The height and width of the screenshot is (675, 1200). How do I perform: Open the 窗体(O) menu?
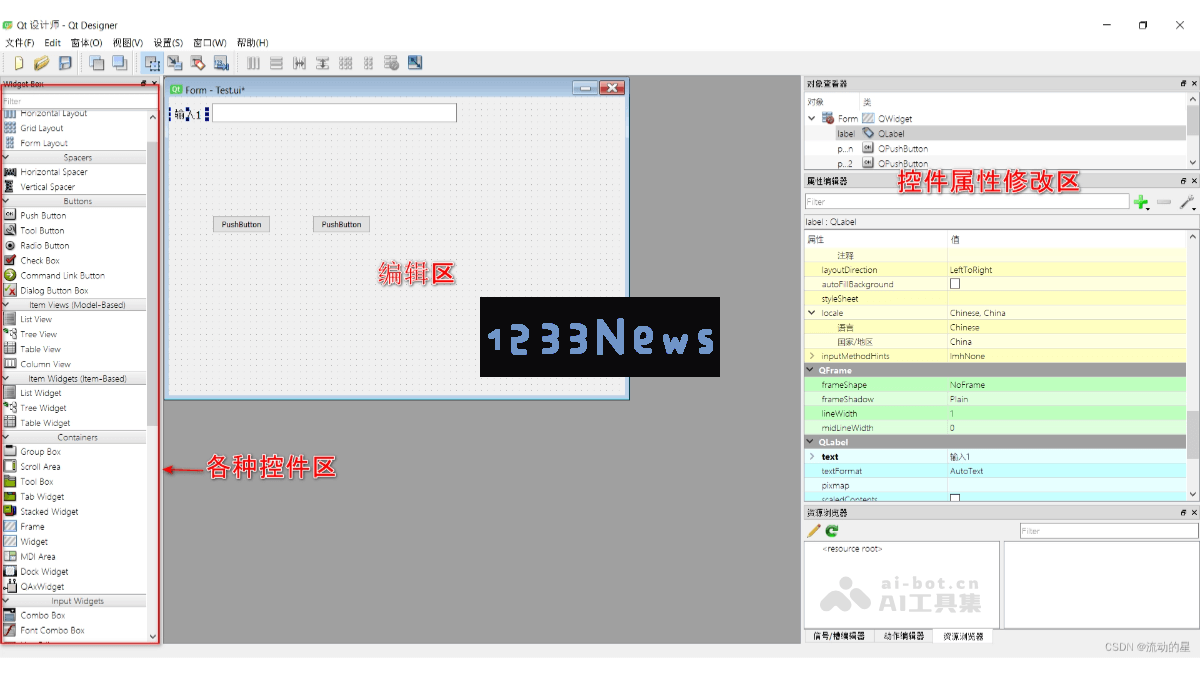tap(86, 43)
